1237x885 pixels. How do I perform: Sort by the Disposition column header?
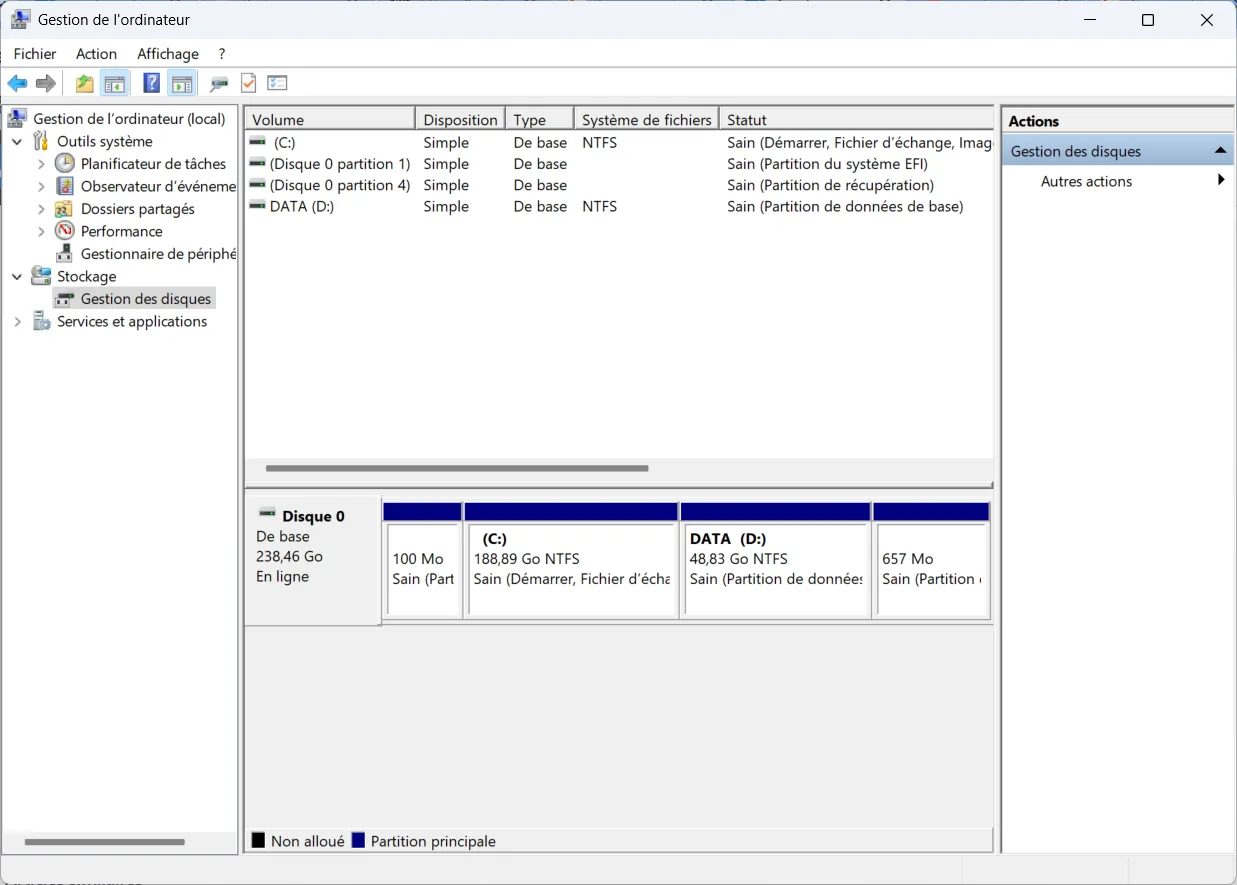(460, 120)
